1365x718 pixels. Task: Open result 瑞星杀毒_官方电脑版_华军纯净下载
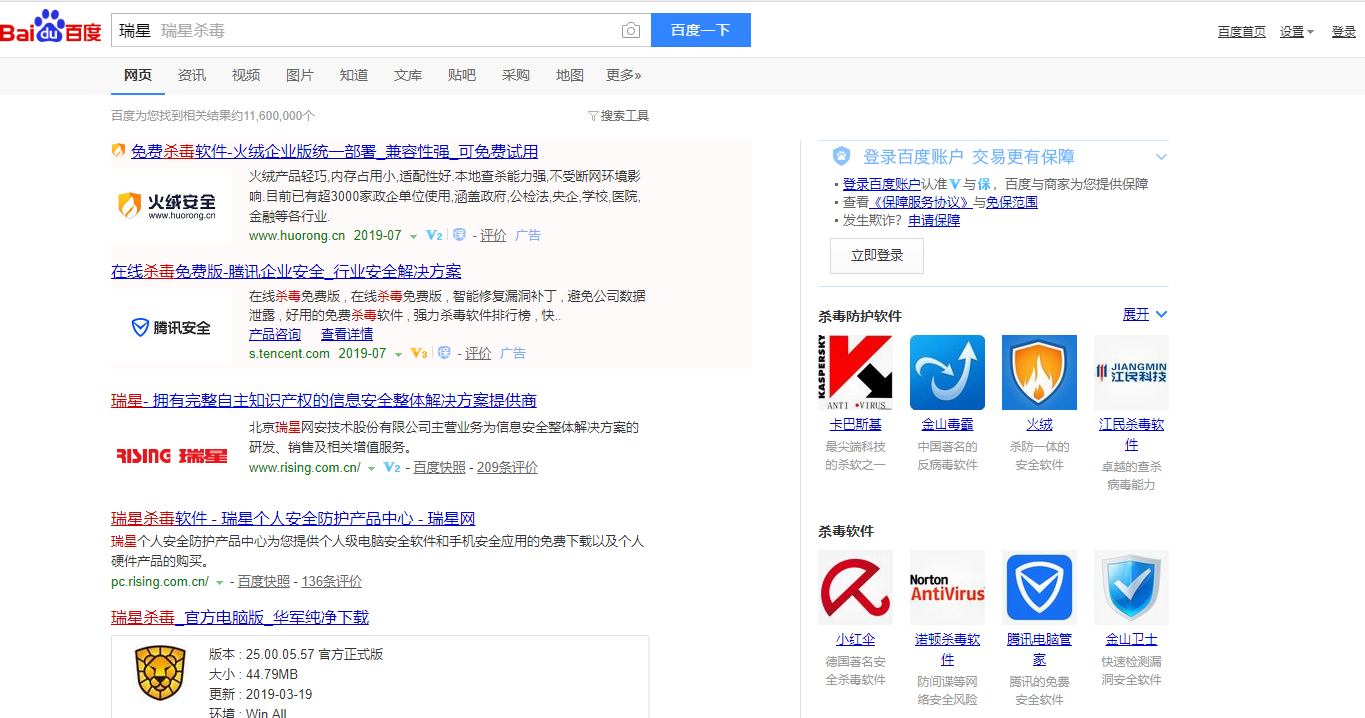pos(240,617)
